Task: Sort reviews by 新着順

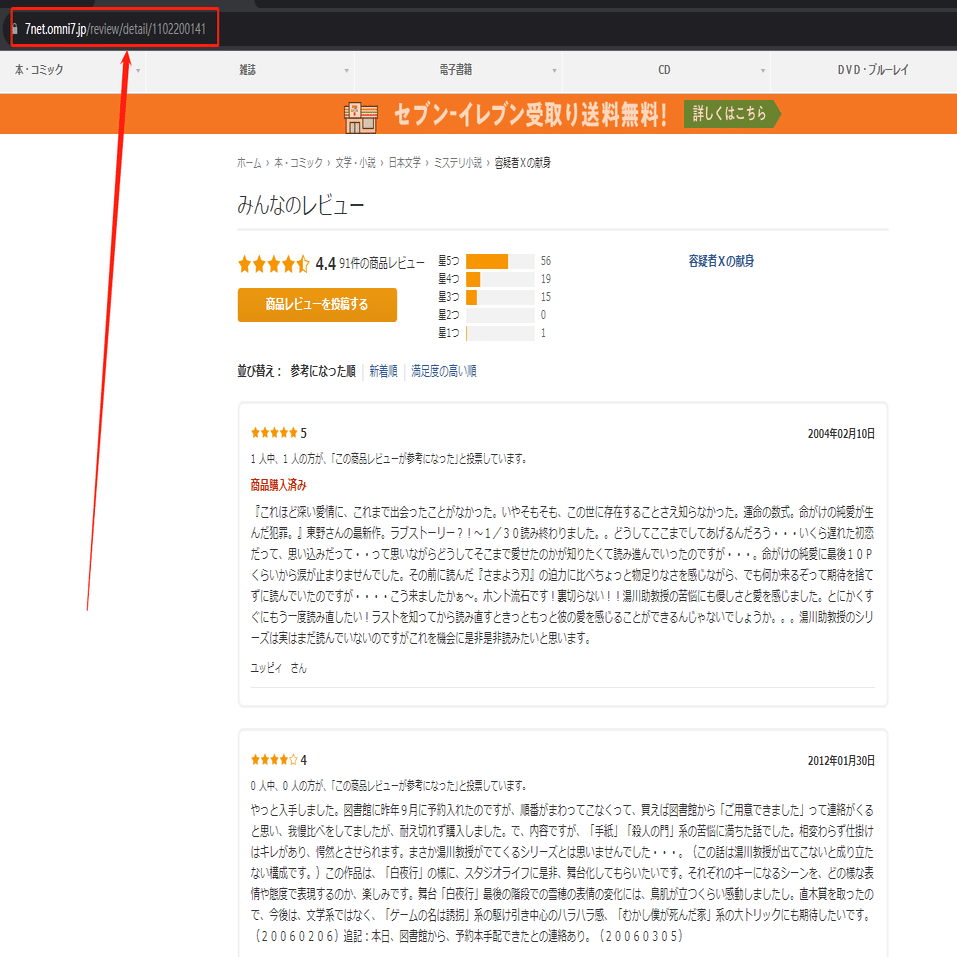Action: [x=383, y=371]
